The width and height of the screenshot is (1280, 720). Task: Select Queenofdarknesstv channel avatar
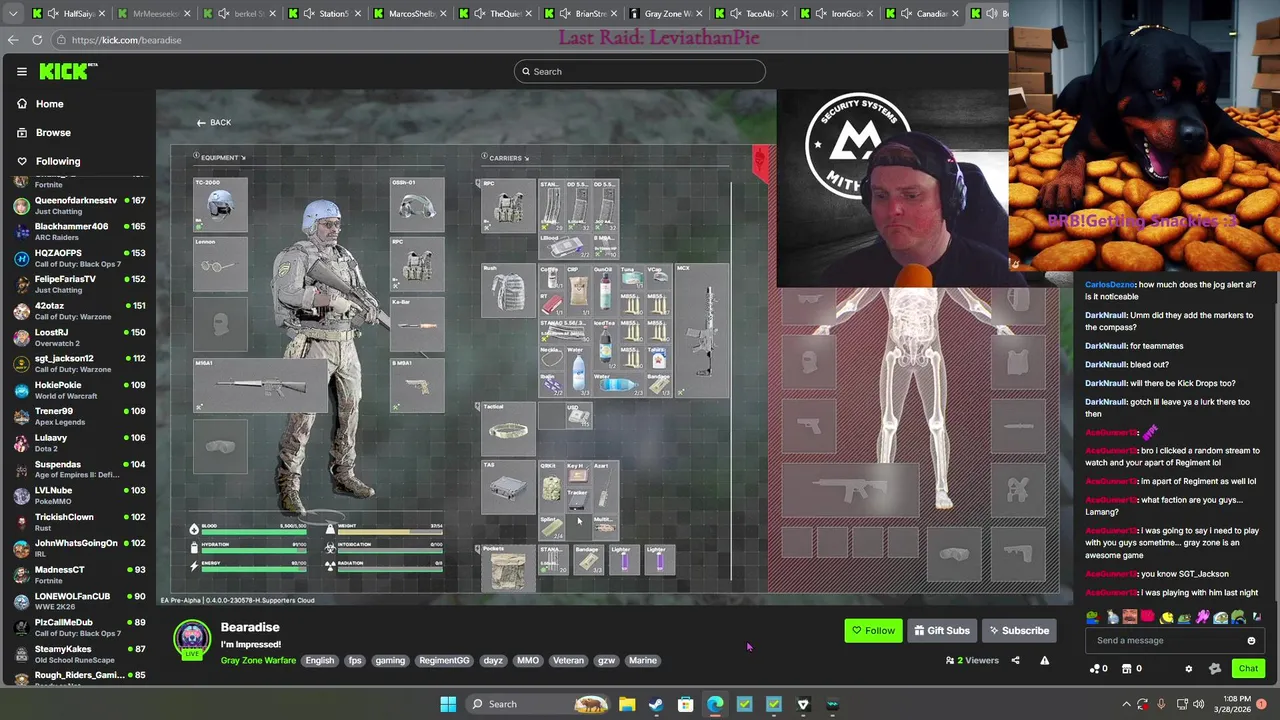pyautogui.click(x=21, y=206)
